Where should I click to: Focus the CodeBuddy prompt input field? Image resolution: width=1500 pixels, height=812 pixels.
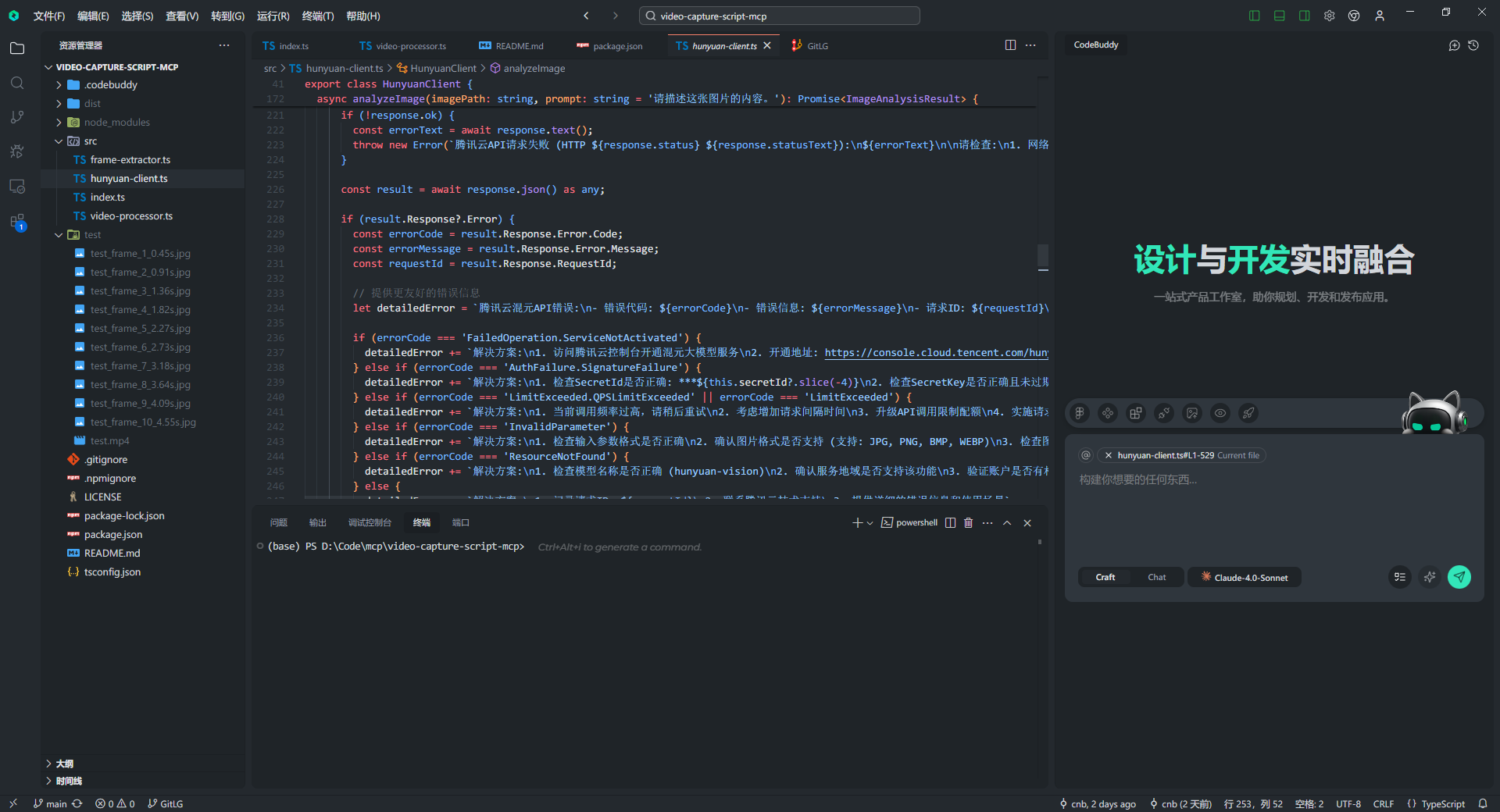pyautogui.click(x=1273, y=515)
